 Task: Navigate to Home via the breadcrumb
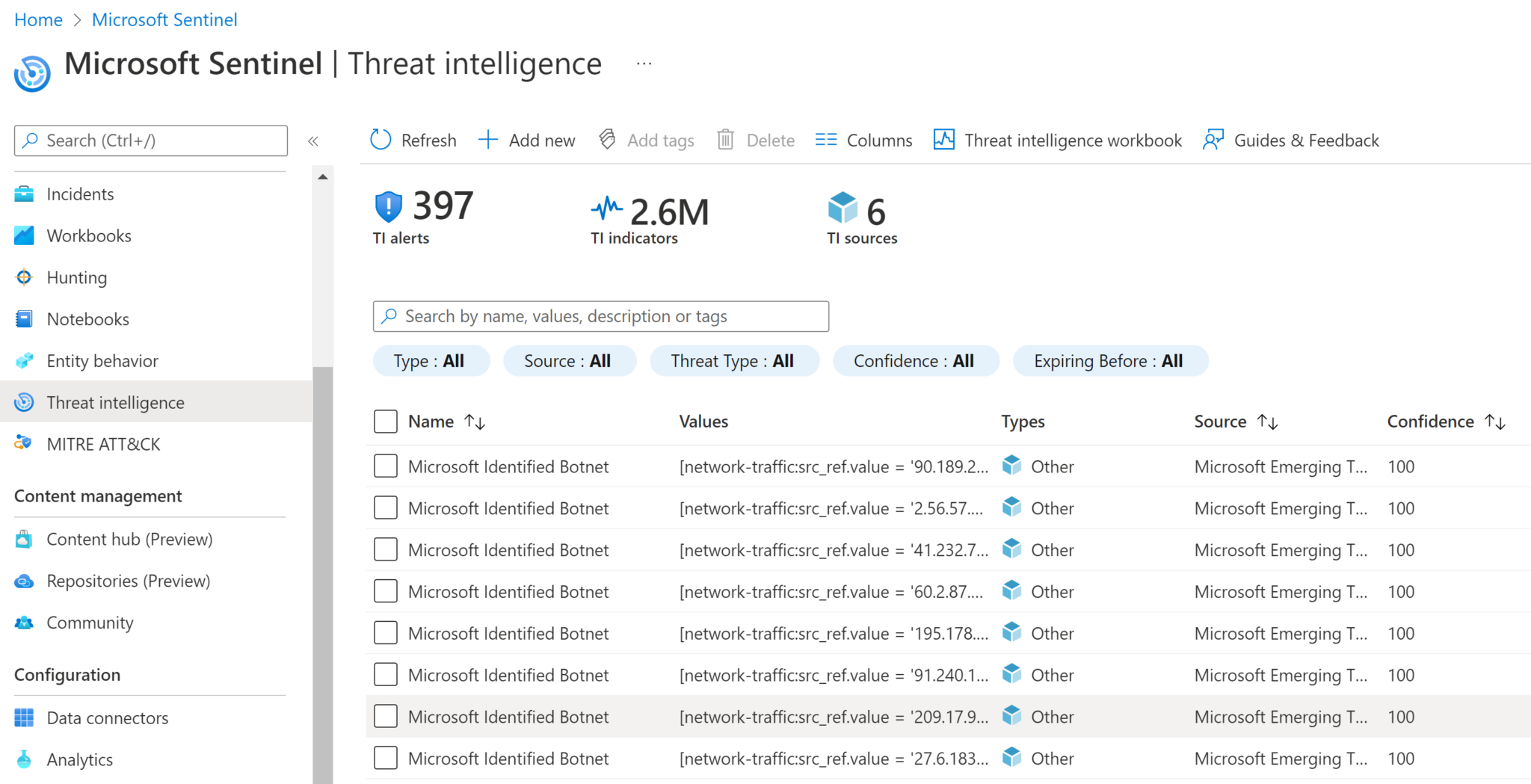tap(38, 19)
